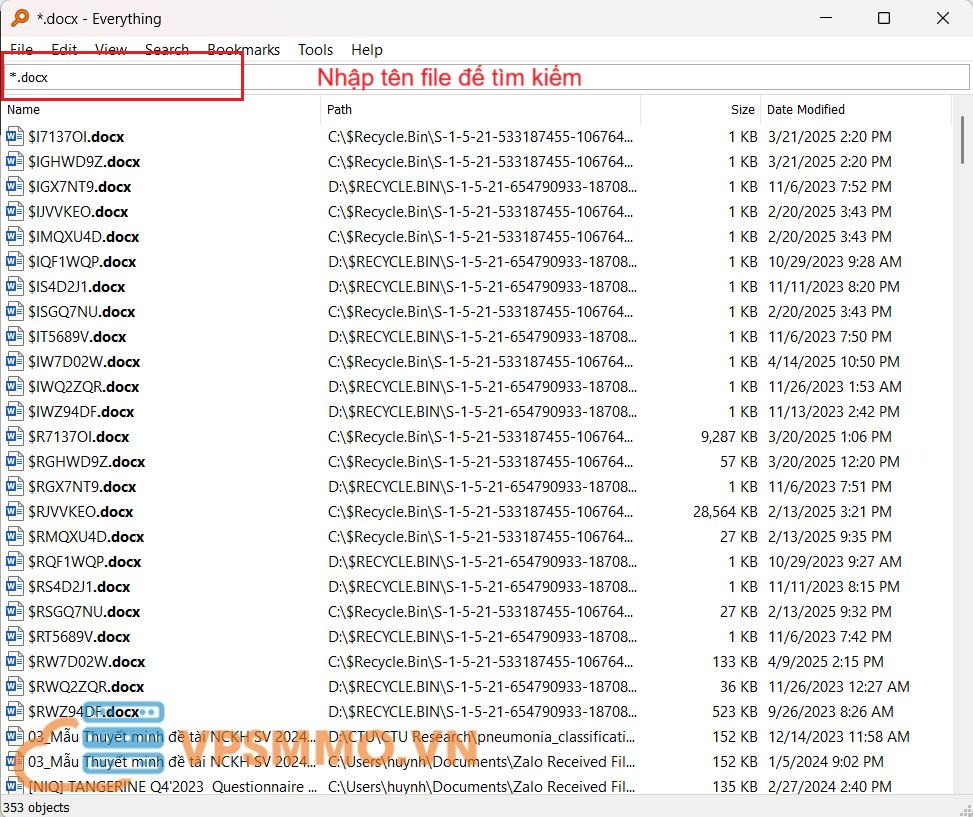The image size is (973, 817).
Task: Open the Tools menu
Action: point(315,49)
